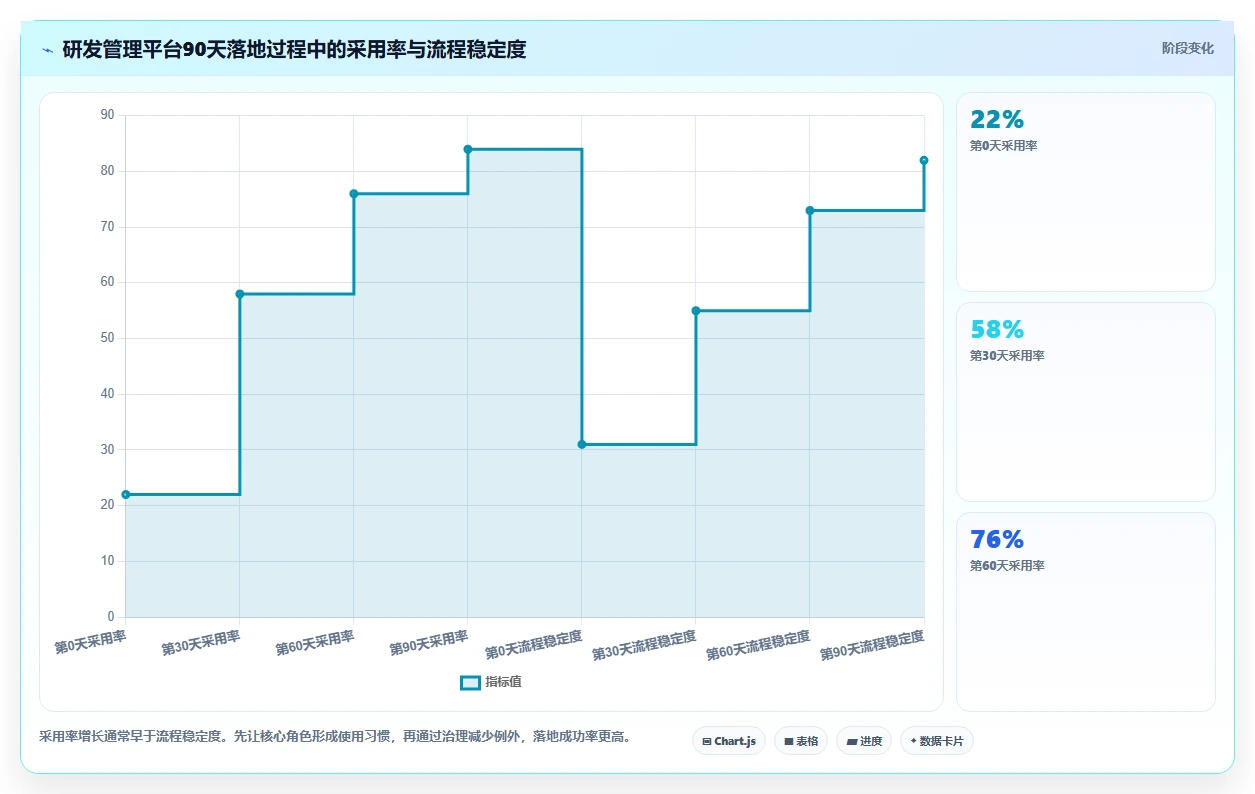Click the data point for 第0天流程稳定度
The width and height of the screenshot is (1255, 794).
click(582, 444)
